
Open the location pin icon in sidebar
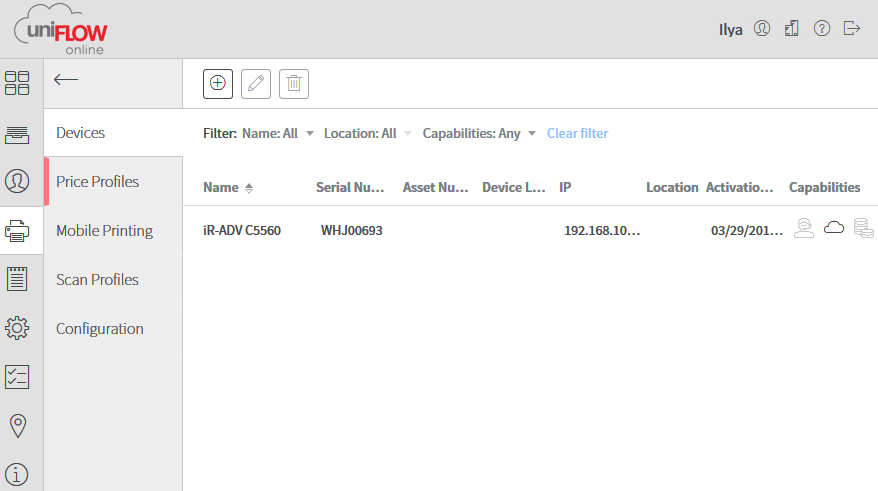(17, 426)
